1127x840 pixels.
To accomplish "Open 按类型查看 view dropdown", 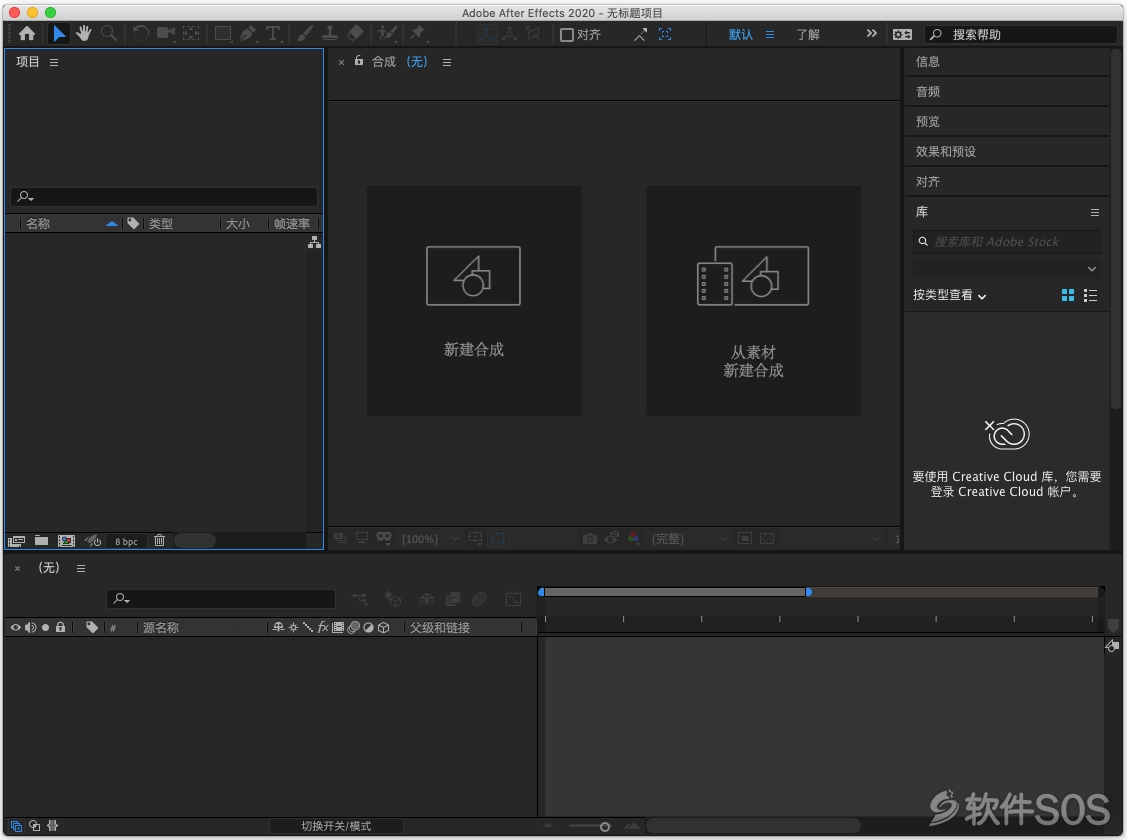I will coord(949,295).
